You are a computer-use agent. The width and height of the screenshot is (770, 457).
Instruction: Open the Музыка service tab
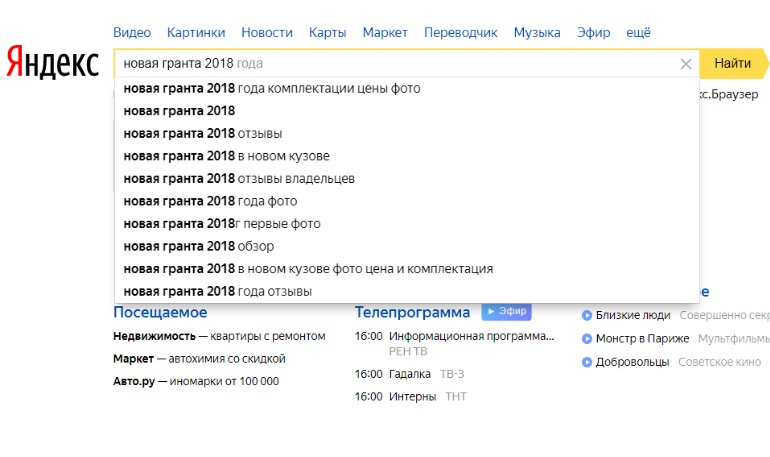[x=537, y=32]
